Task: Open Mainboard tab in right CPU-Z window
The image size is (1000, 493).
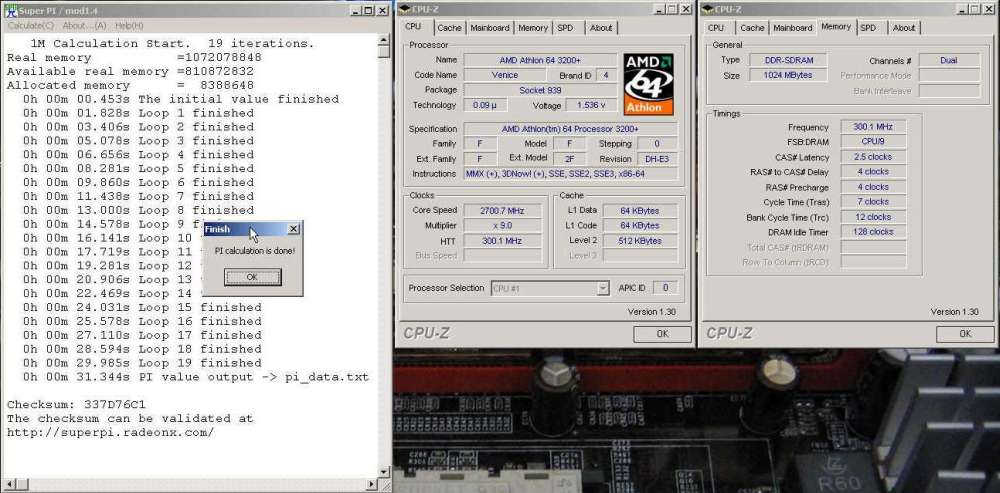Action: 793,28
